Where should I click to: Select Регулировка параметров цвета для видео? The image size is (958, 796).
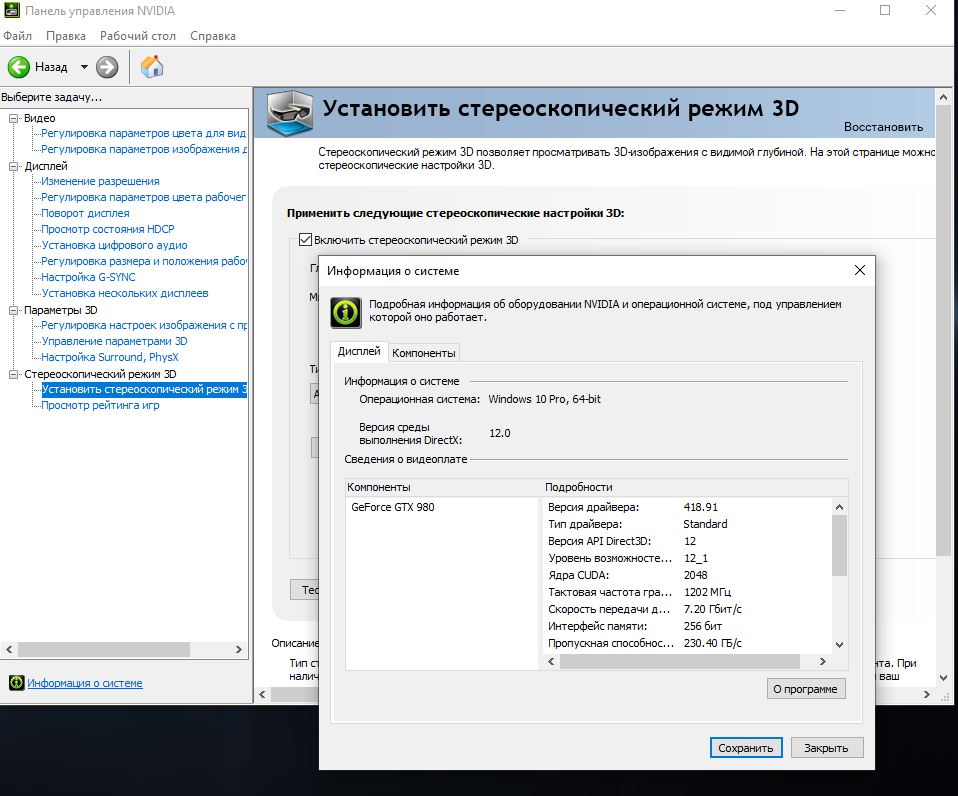tap(144, 133)
